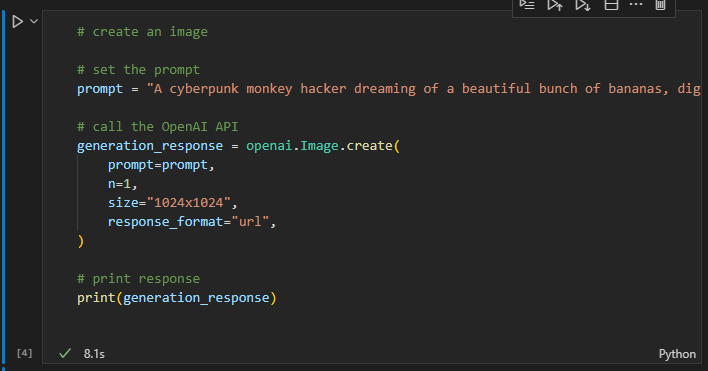Image resolution: width=708 pixels, height=371 pixels.
Task: Click the green success checkmark status
Action: click(65, 353)
